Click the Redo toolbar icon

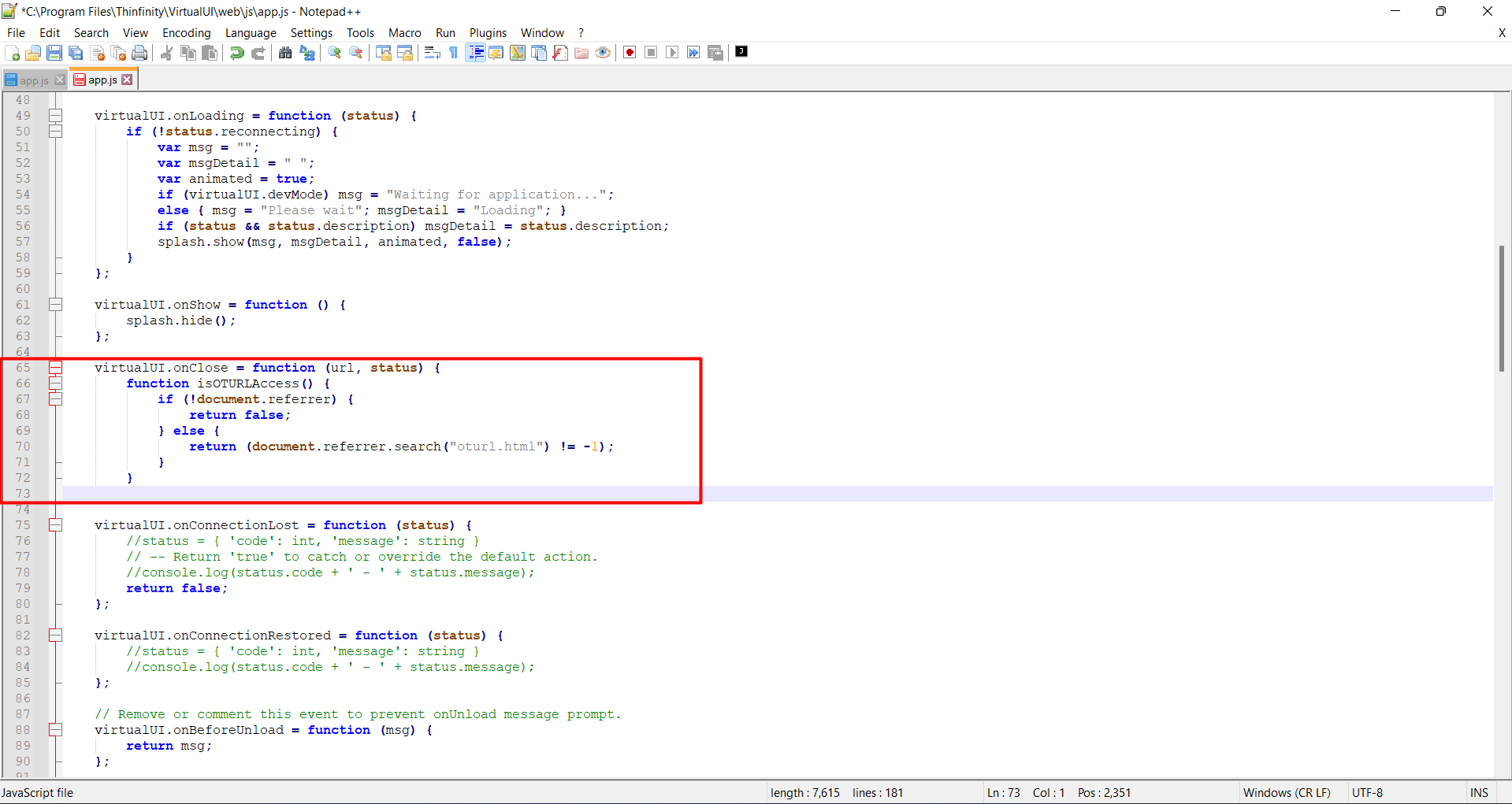pyautogui.click(x=258, y=53)
